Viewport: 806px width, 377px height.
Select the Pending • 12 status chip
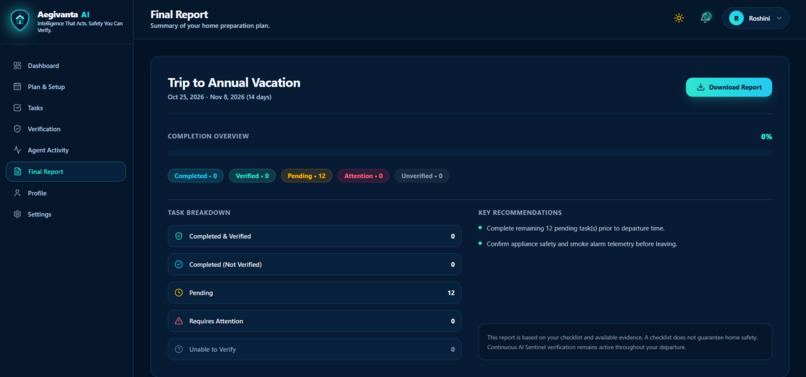tap(306, 176)
